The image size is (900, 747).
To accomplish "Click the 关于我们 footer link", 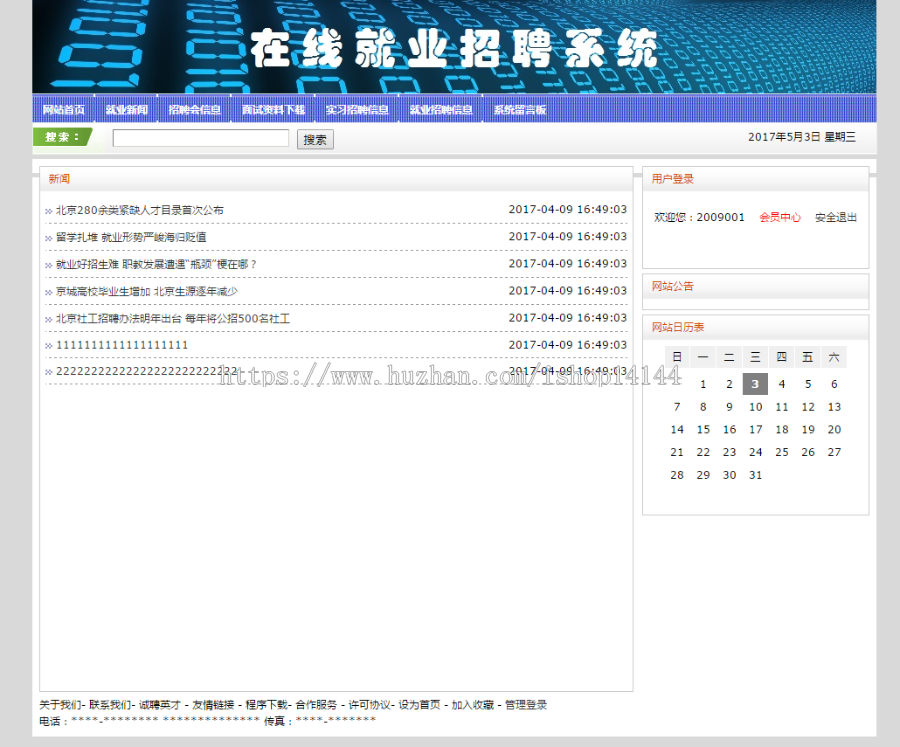I will [60, 705].
